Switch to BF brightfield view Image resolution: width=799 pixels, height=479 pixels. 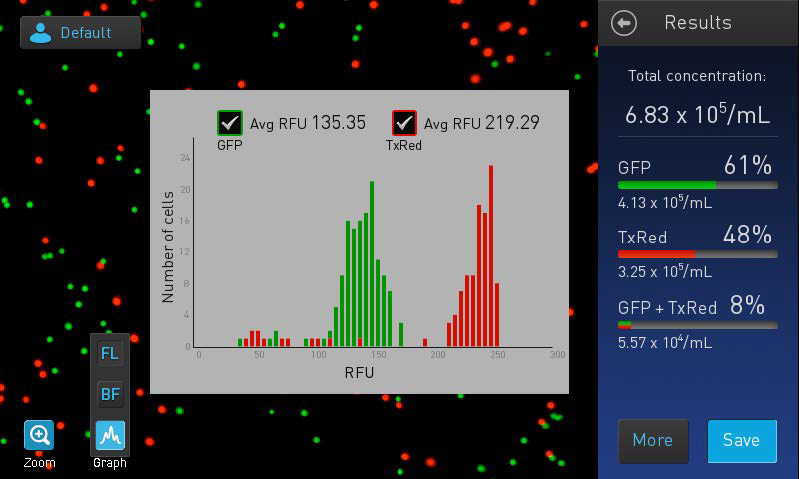[110, 394]
